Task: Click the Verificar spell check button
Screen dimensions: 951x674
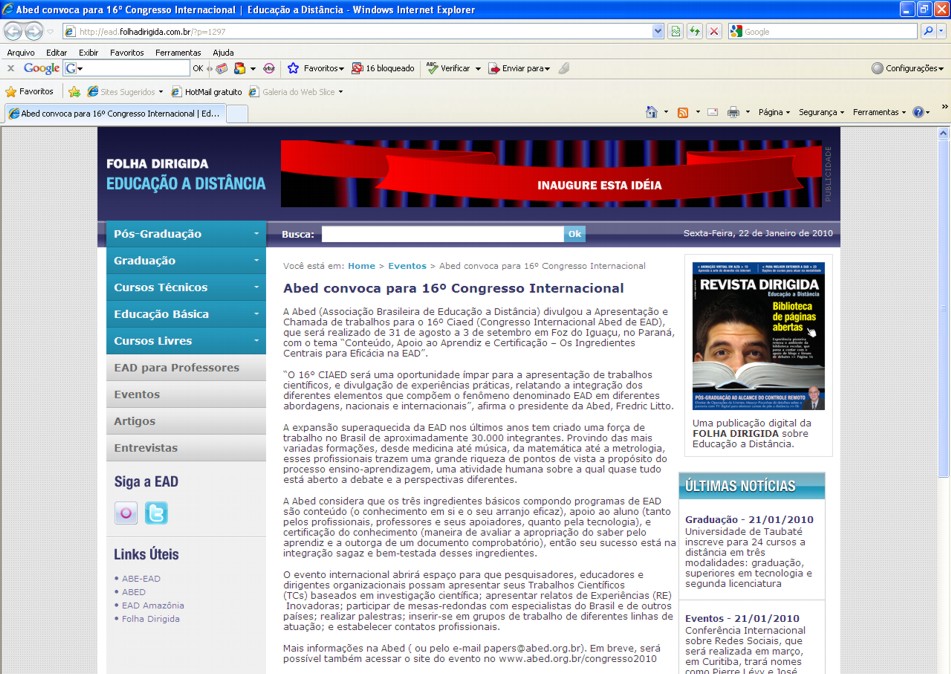Action: (449, 69)
